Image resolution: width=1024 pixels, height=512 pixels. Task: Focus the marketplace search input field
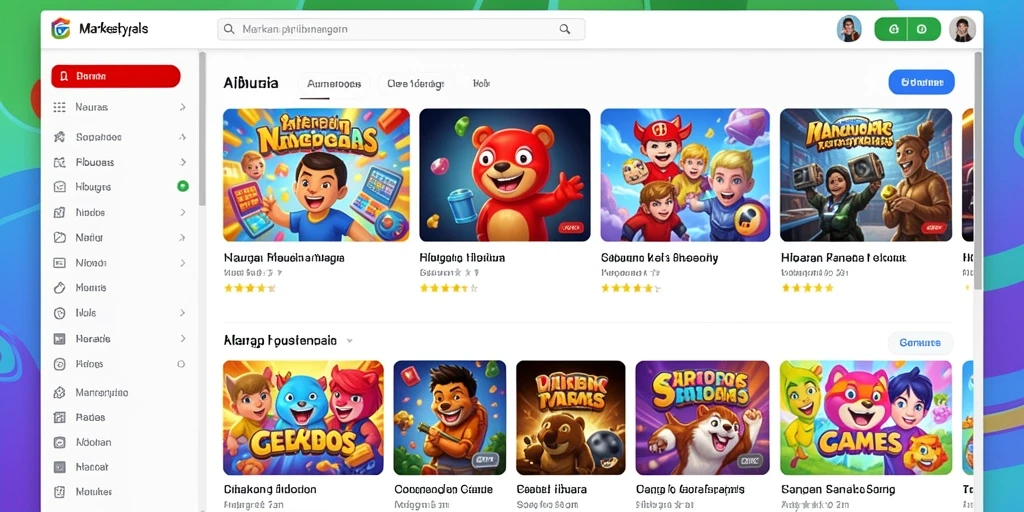401,29
